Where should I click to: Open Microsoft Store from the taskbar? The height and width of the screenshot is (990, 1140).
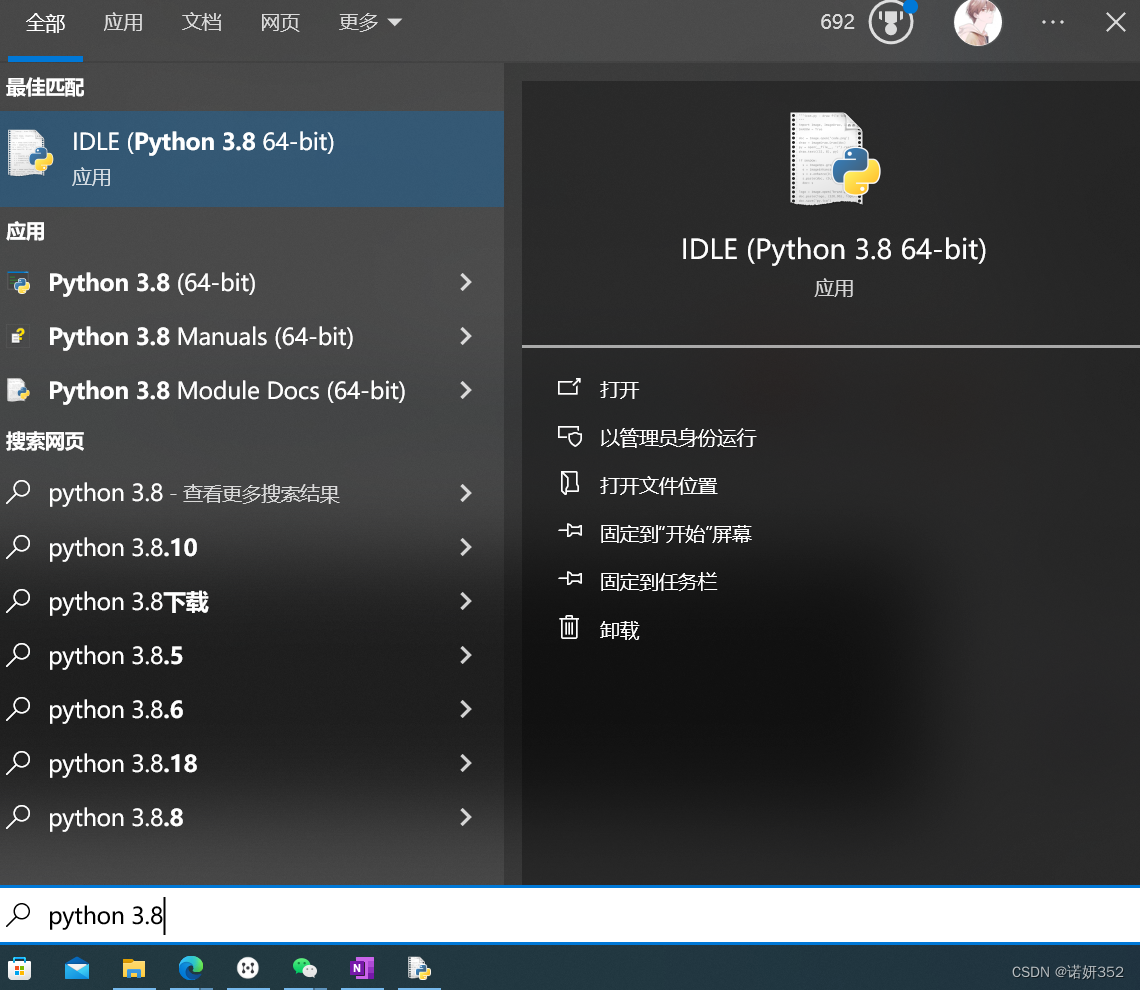coord(20,968)
